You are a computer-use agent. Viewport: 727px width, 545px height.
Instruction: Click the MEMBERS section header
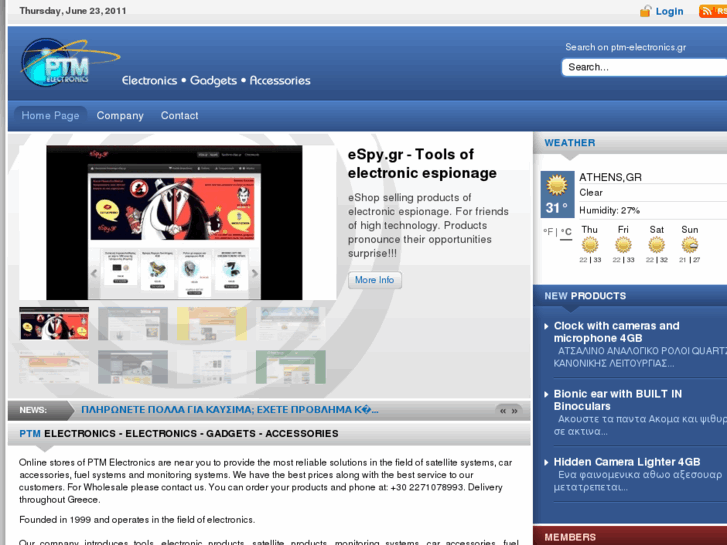click(x=570, y=537)
